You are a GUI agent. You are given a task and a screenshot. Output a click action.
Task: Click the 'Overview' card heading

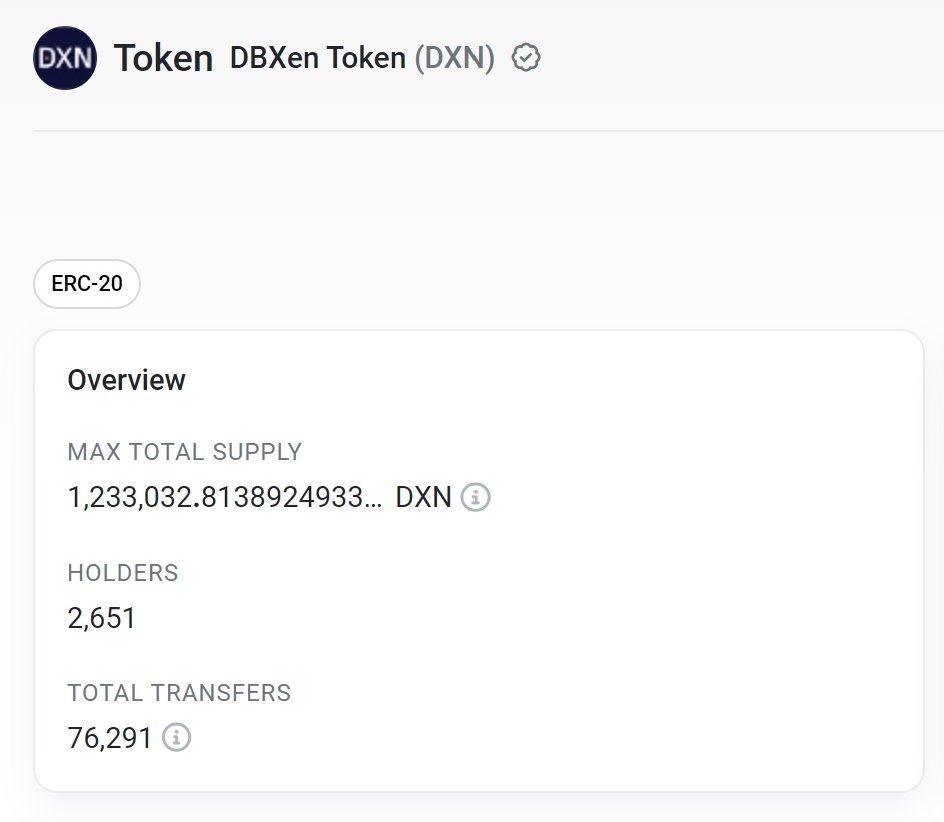click(126, 380)
